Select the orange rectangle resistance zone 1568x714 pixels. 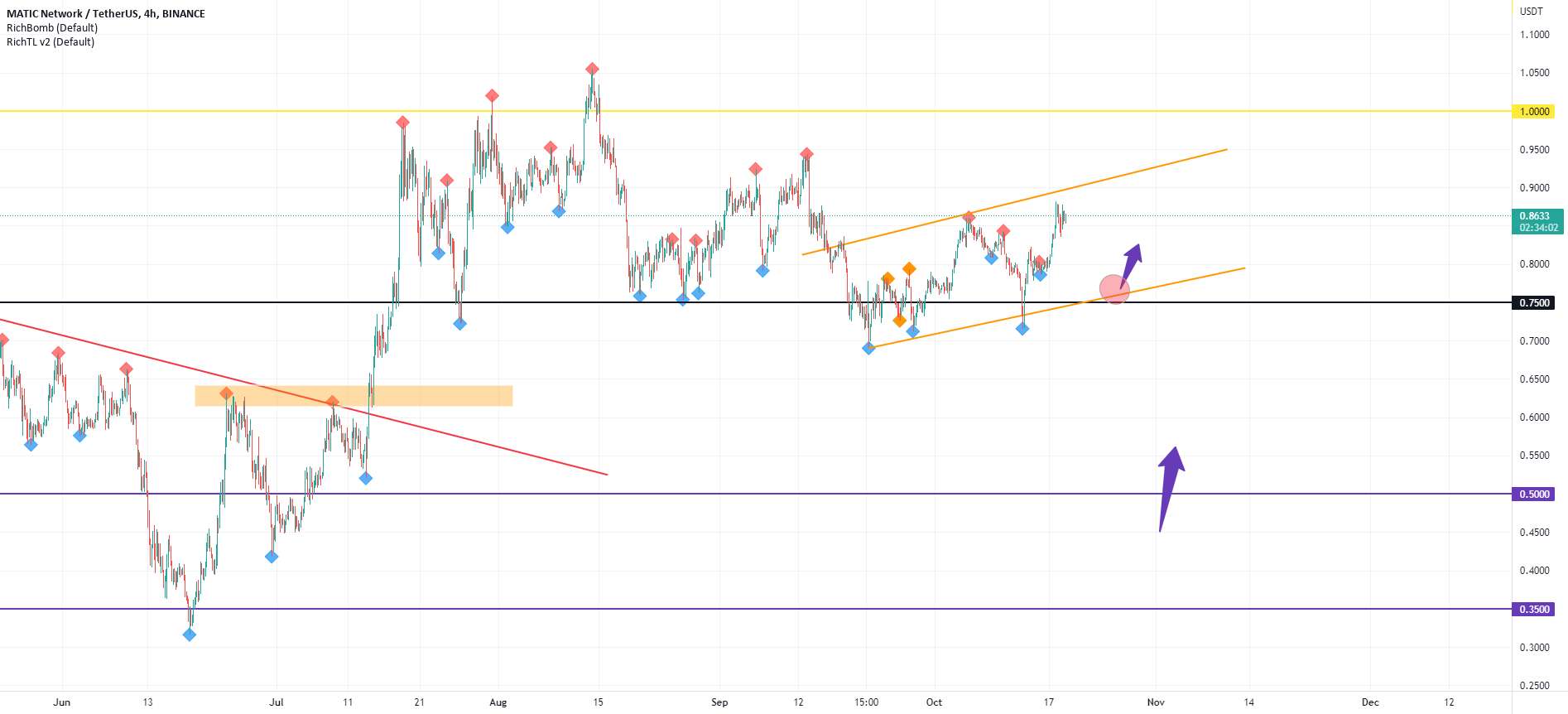354,396
